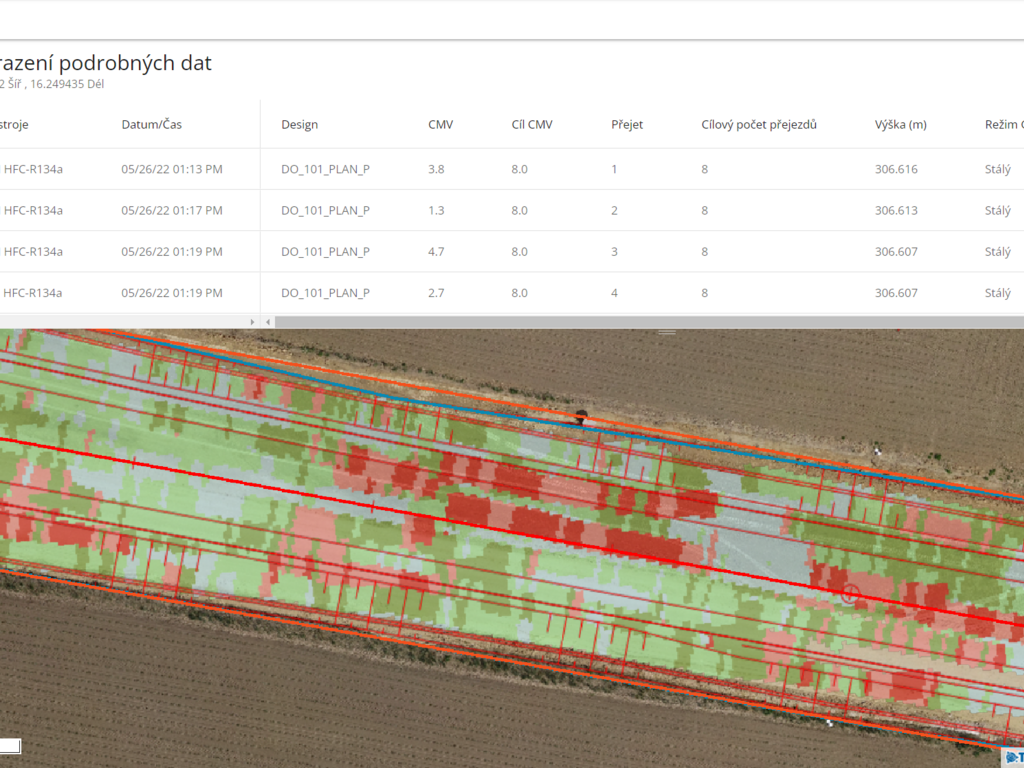Click the logo in the bottom-right map corner
The width and height of the screenshot is (1024, 768).
[x=1012, y=758]
